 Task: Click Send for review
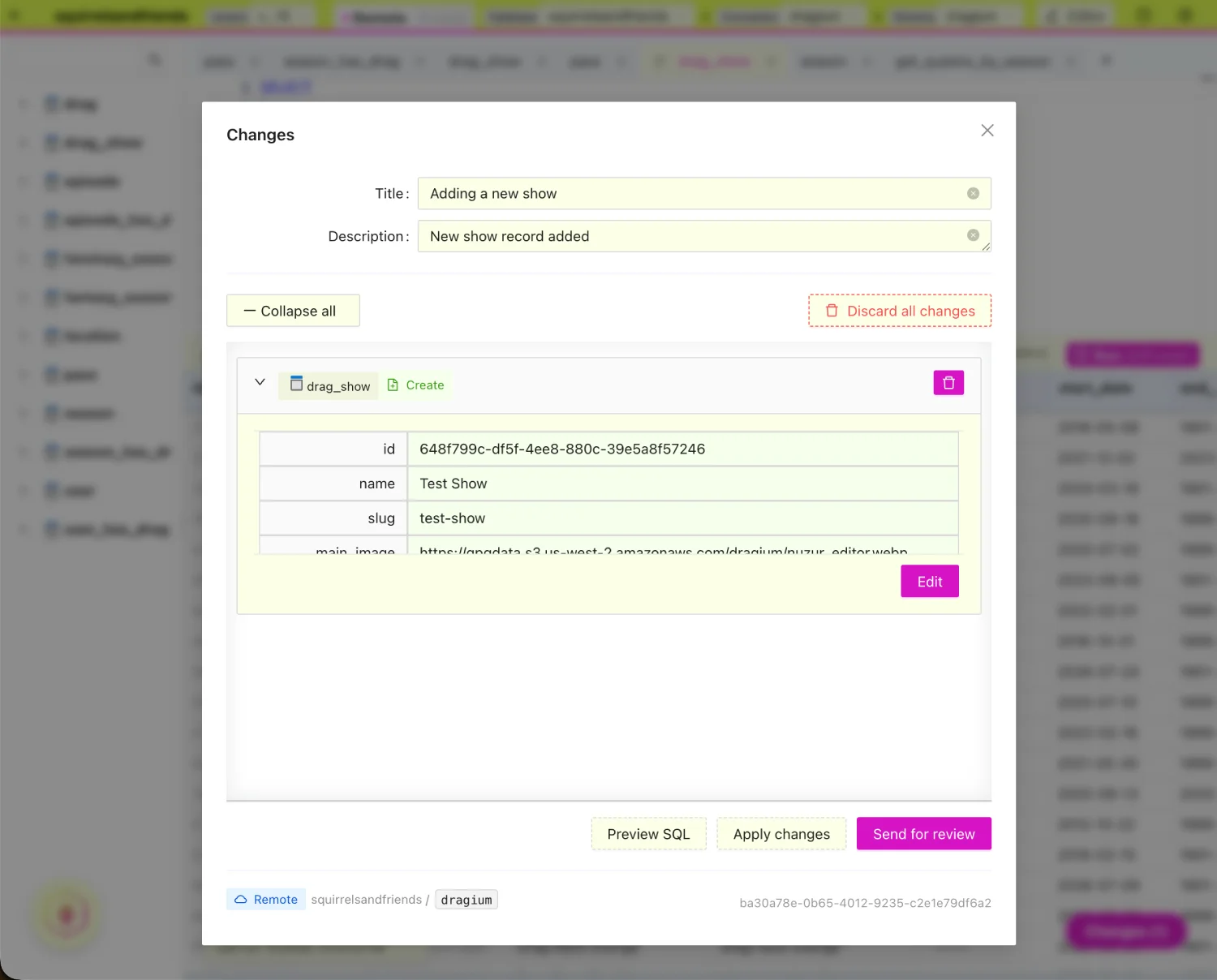(x=924, y=834)
